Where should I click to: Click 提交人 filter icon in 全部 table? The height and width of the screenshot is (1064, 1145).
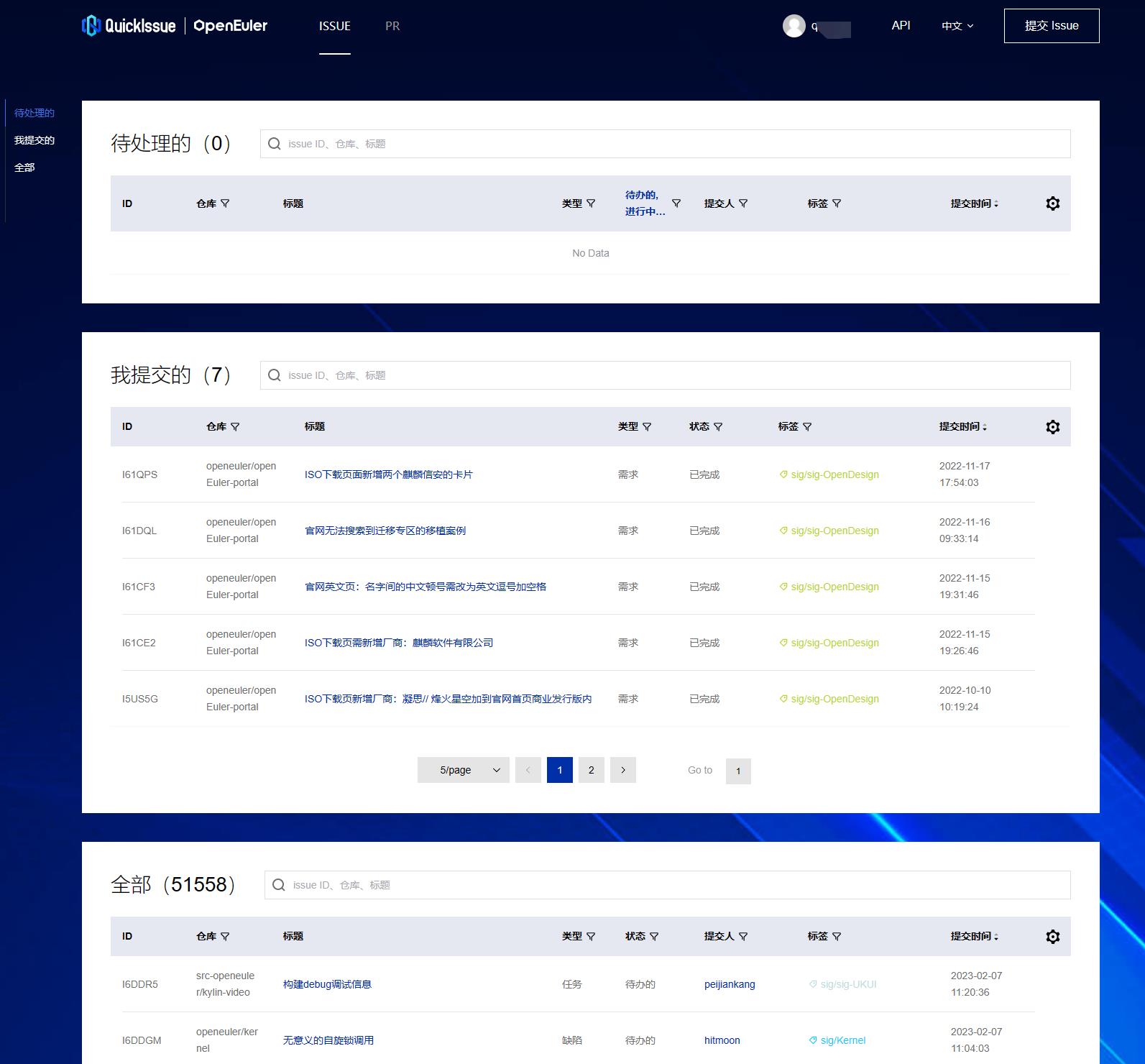click(743, 937)
